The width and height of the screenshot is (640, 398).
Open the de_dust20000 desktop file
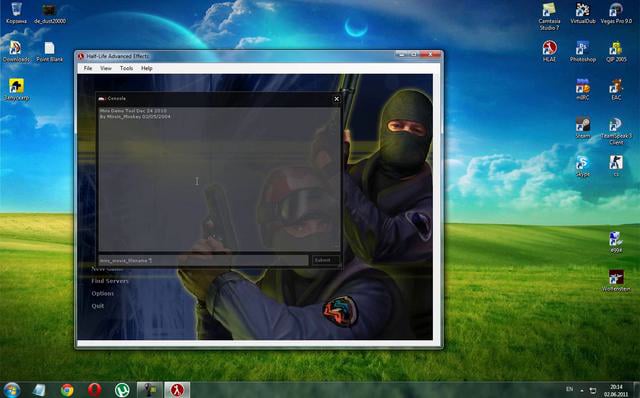coord(49,13)
